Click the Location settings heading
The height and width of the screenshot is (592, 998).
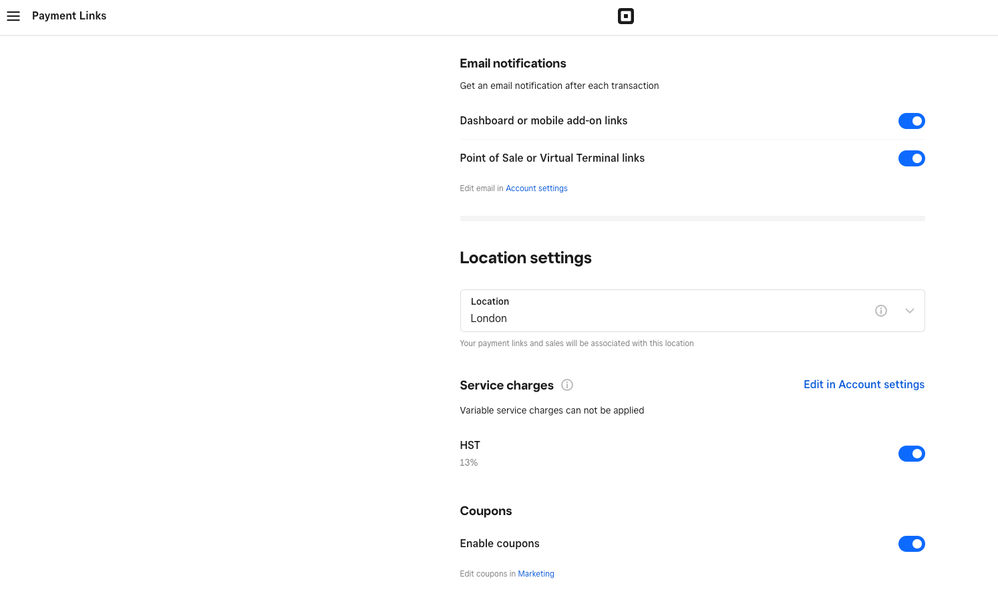525,258
